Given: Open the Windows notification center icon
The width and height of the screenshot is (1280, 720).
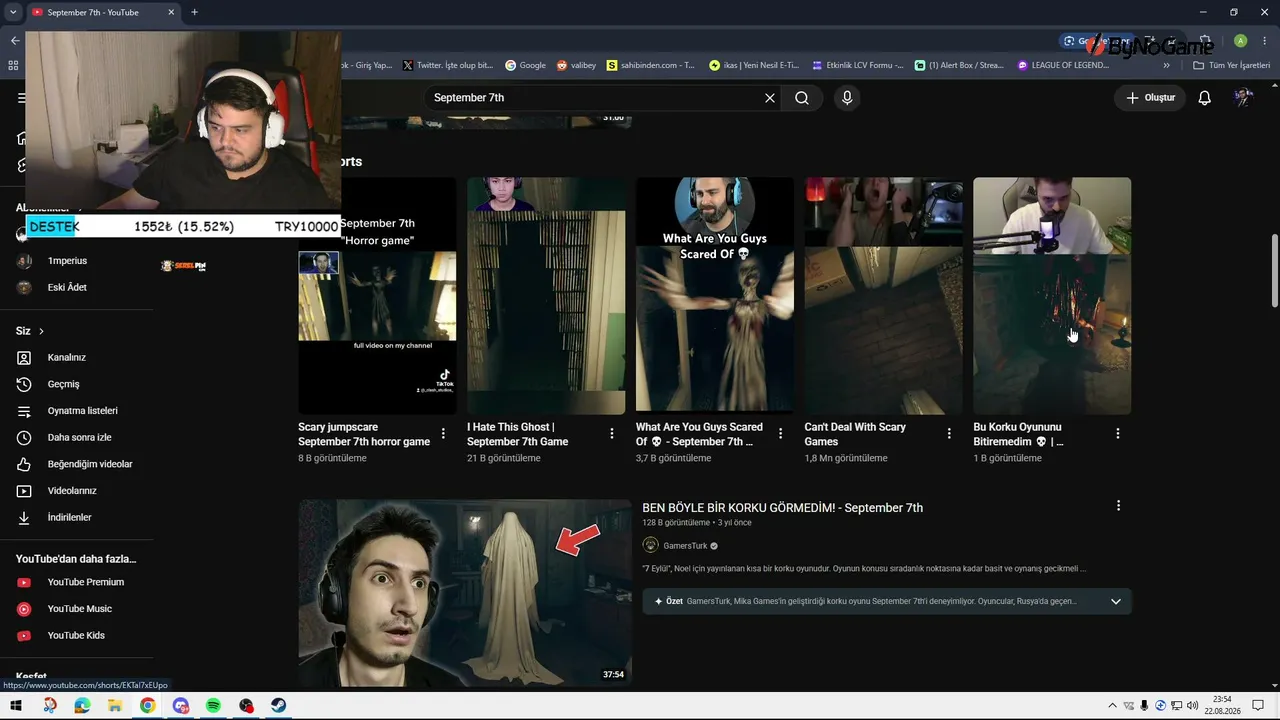Looking at the screenshot, I should point(1258,706).
